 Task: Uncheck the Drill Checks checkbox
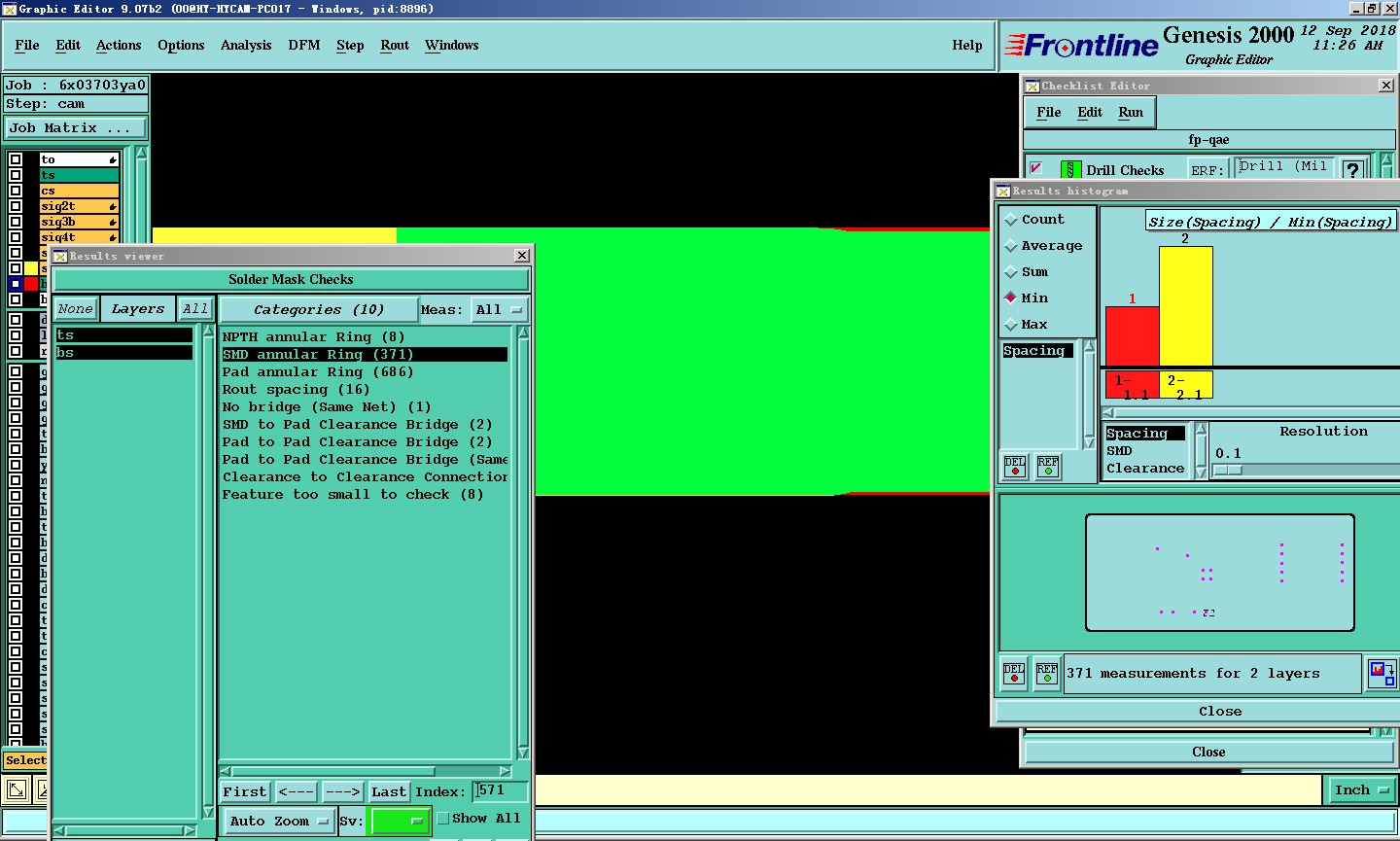click(1036, 168)
